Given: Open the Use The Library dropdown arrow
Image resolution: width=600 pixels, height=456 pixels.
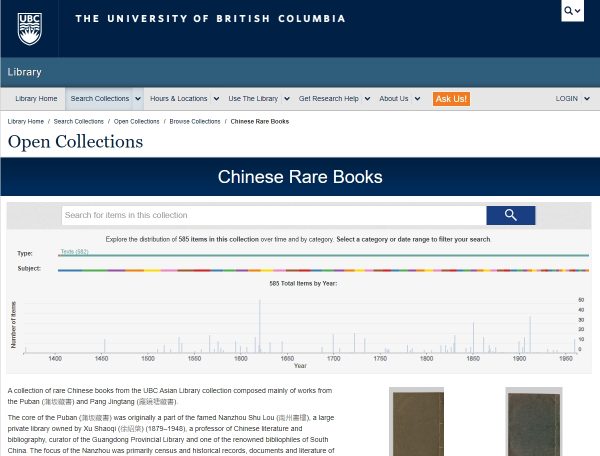Looking at the screenshot, I should [x=287, y=99].
